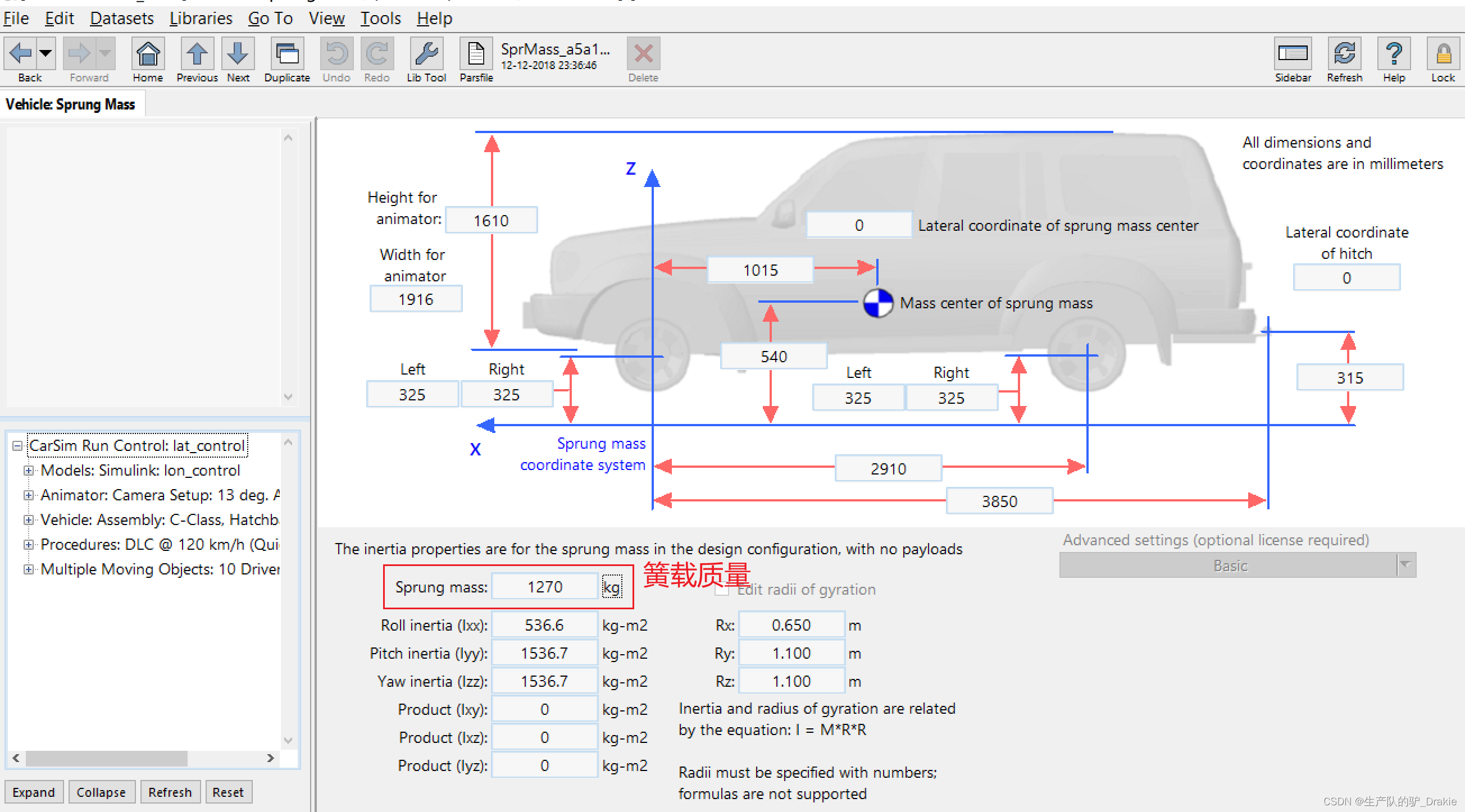The height and width of the screenshot is (812, 1465).
Task: Duplicate the current dataset
Action: [x=287, y=53]
